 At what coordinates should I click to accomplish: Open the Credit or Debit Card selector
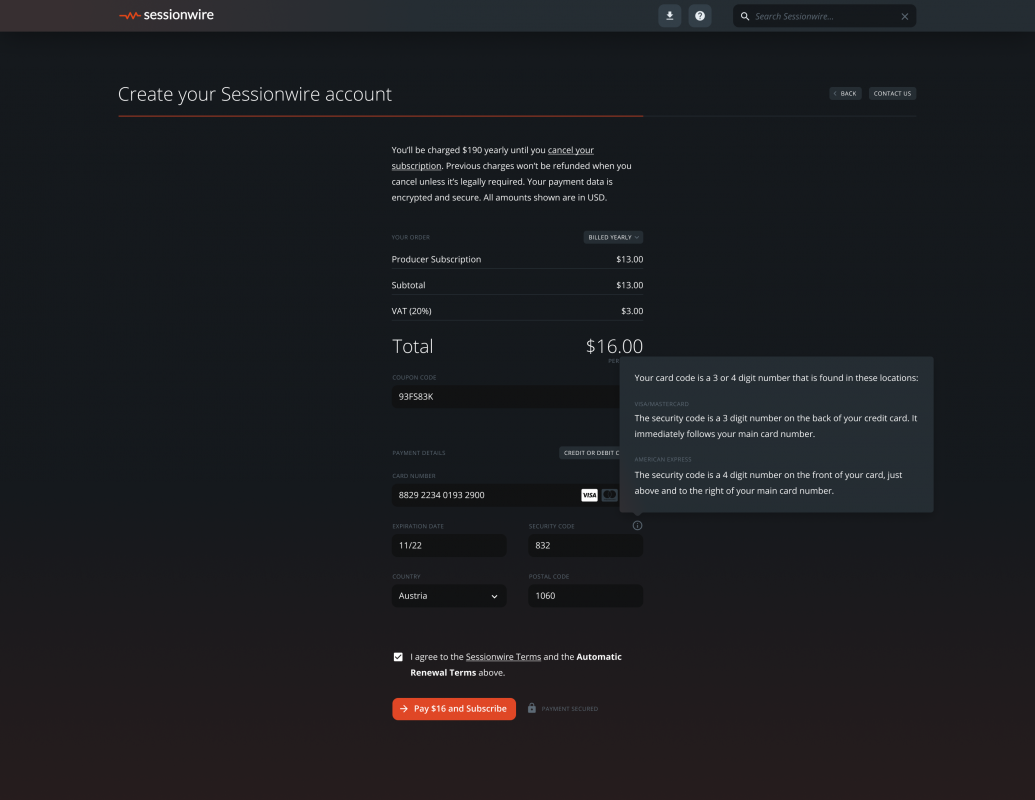(590, 453)
